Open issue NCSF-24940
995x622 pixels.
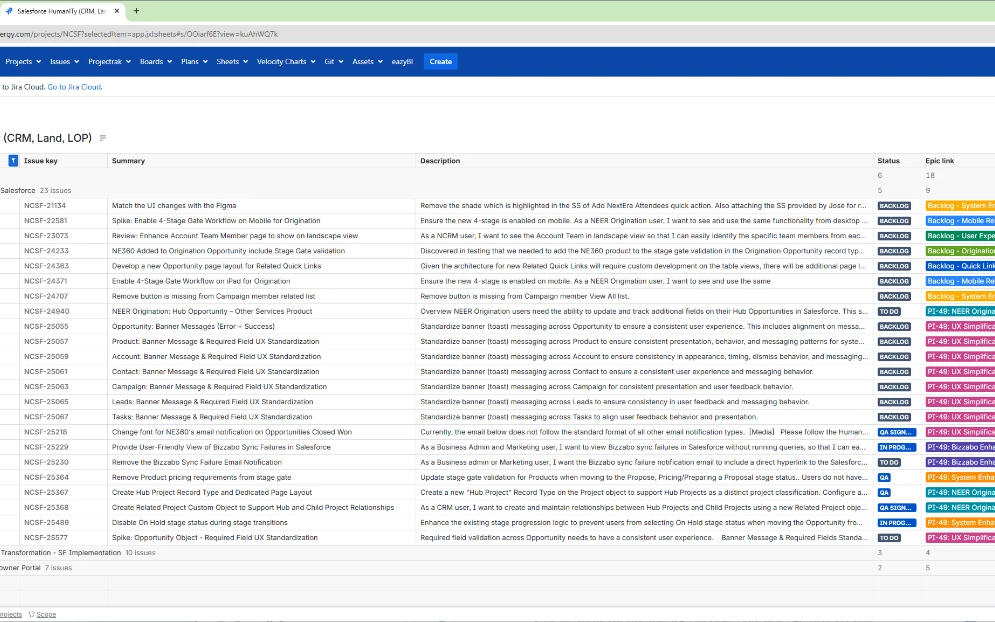tap(46, 312)
